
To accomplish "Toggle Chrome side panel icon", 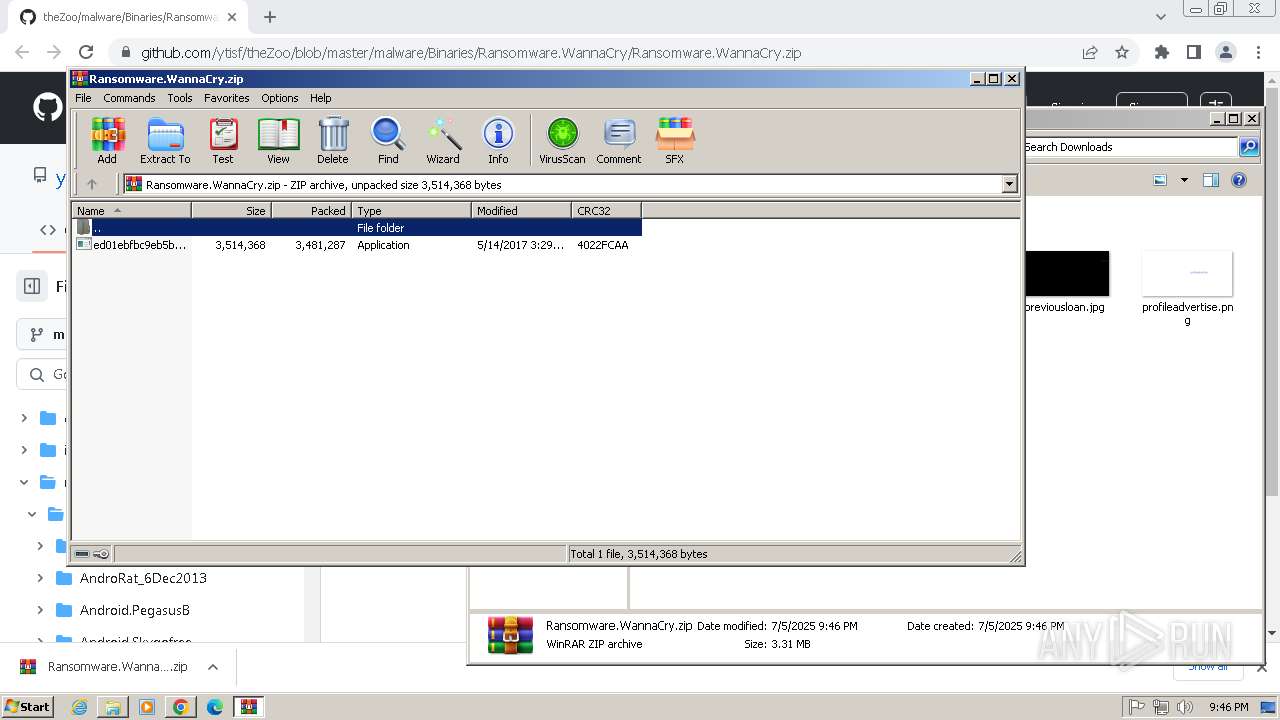I will tap(1194, 53).
